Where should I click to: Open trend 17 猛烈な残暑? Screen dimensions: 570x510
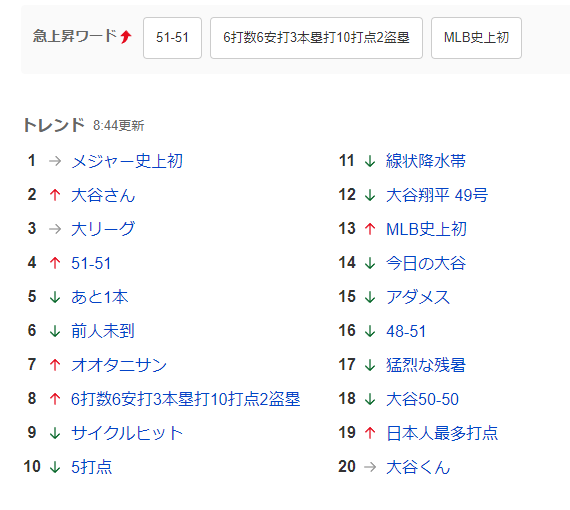426,365
